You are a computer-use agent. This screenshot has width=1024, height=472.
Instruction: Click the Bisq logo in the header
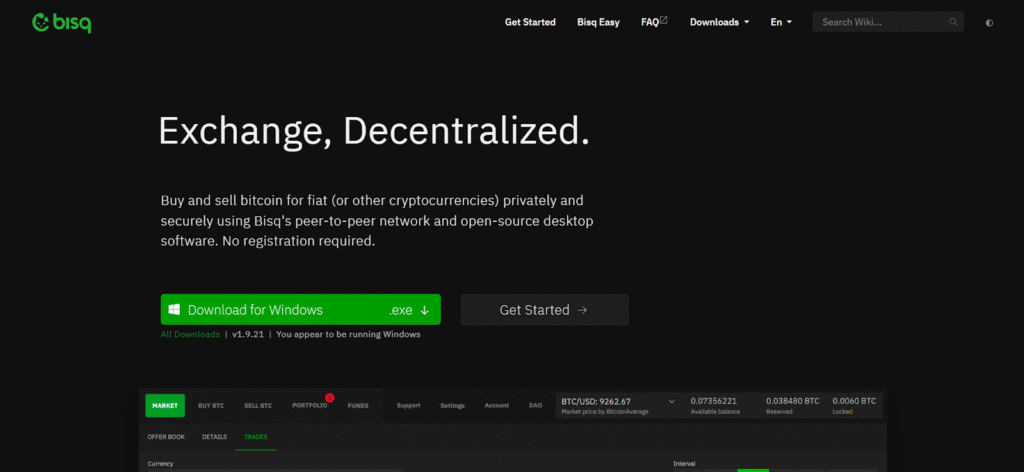tap(62, 22)
